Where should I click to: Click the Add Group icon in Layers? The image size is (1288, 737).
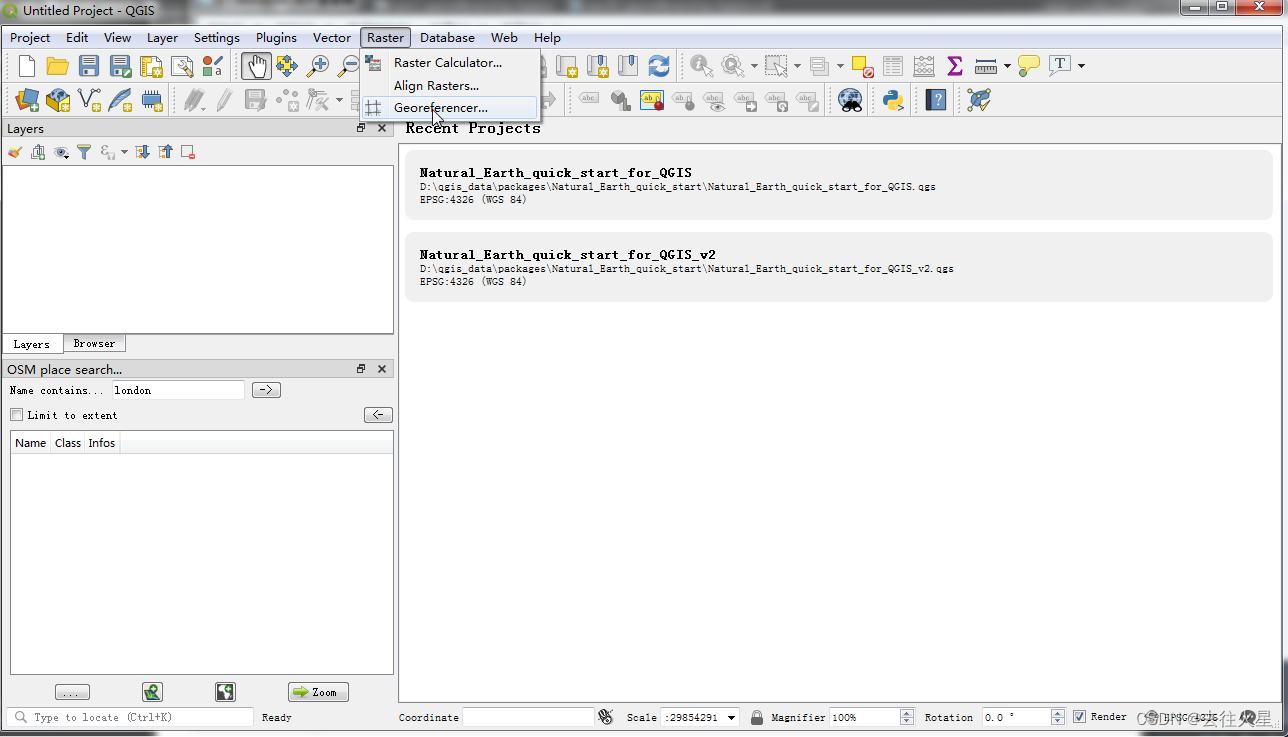click(x=38, y=152)
